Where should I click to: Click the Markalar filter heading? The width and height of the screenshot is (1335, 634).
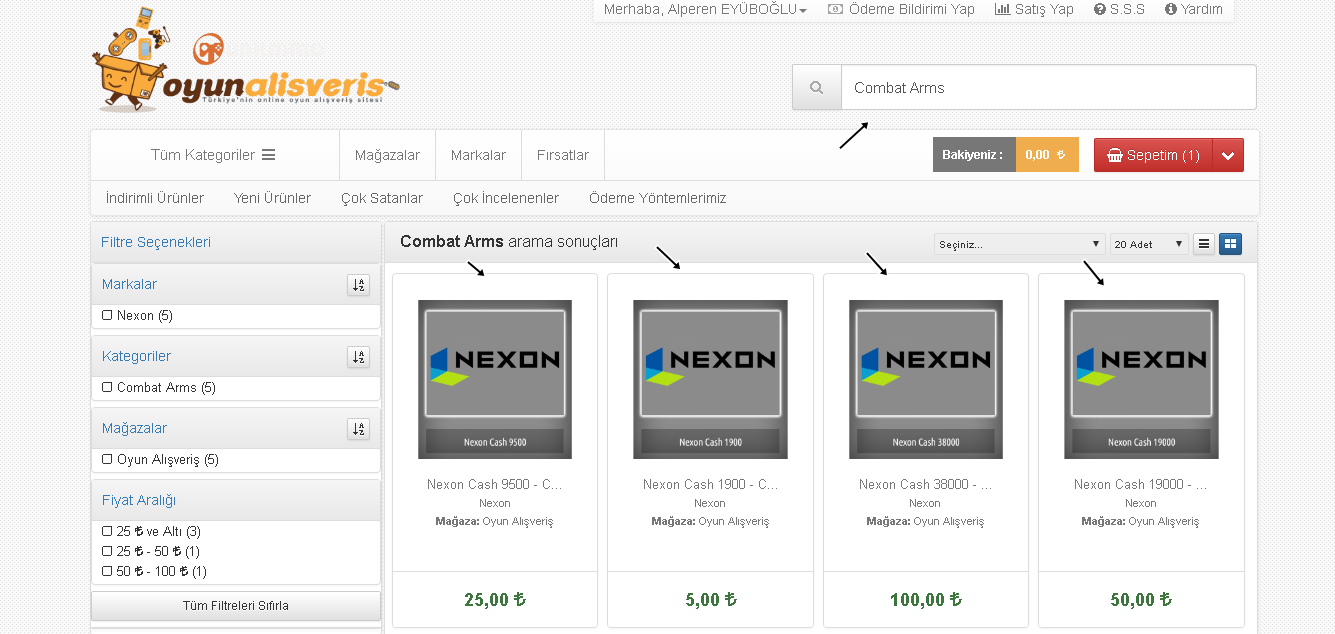(130, 284)
